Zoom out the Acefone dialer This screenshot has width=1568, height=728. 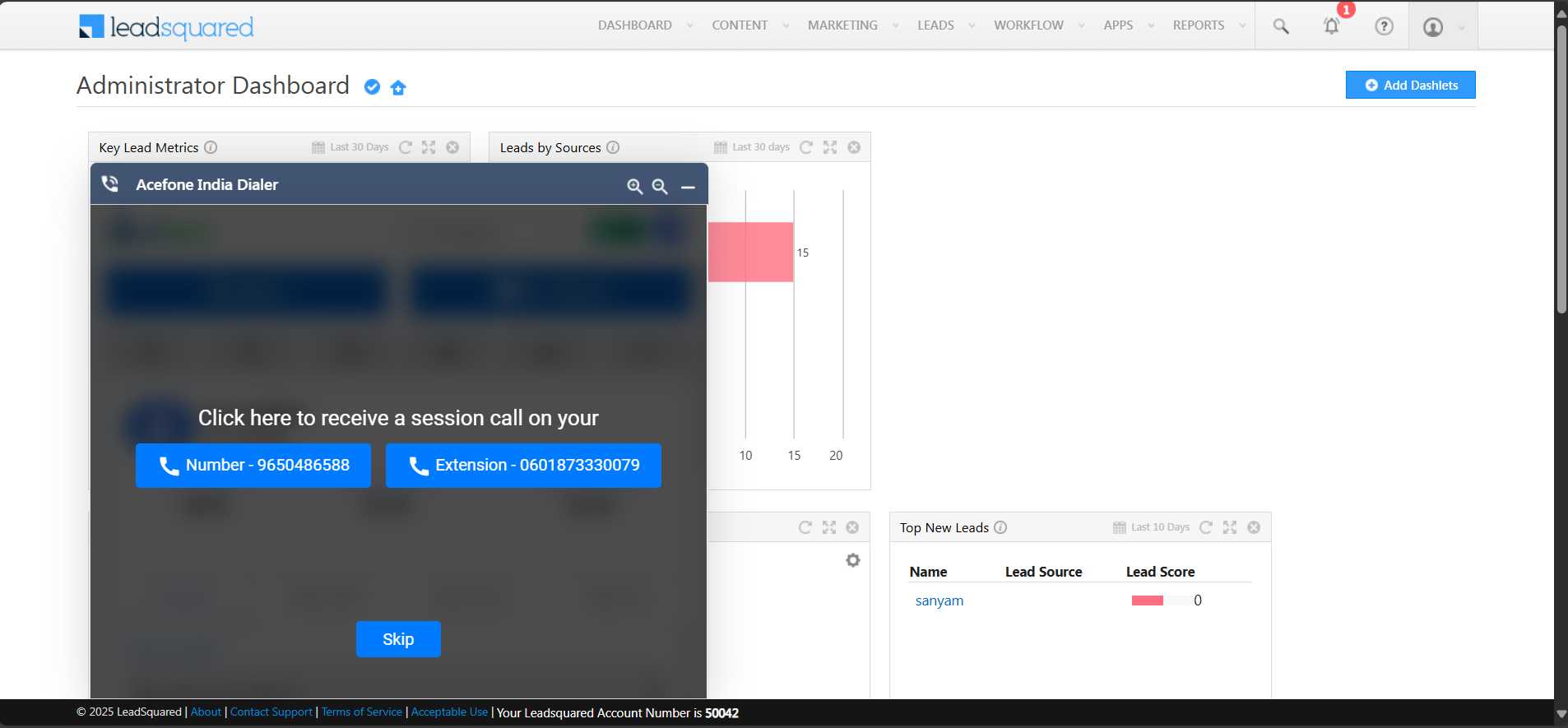(x=660, y=187)
